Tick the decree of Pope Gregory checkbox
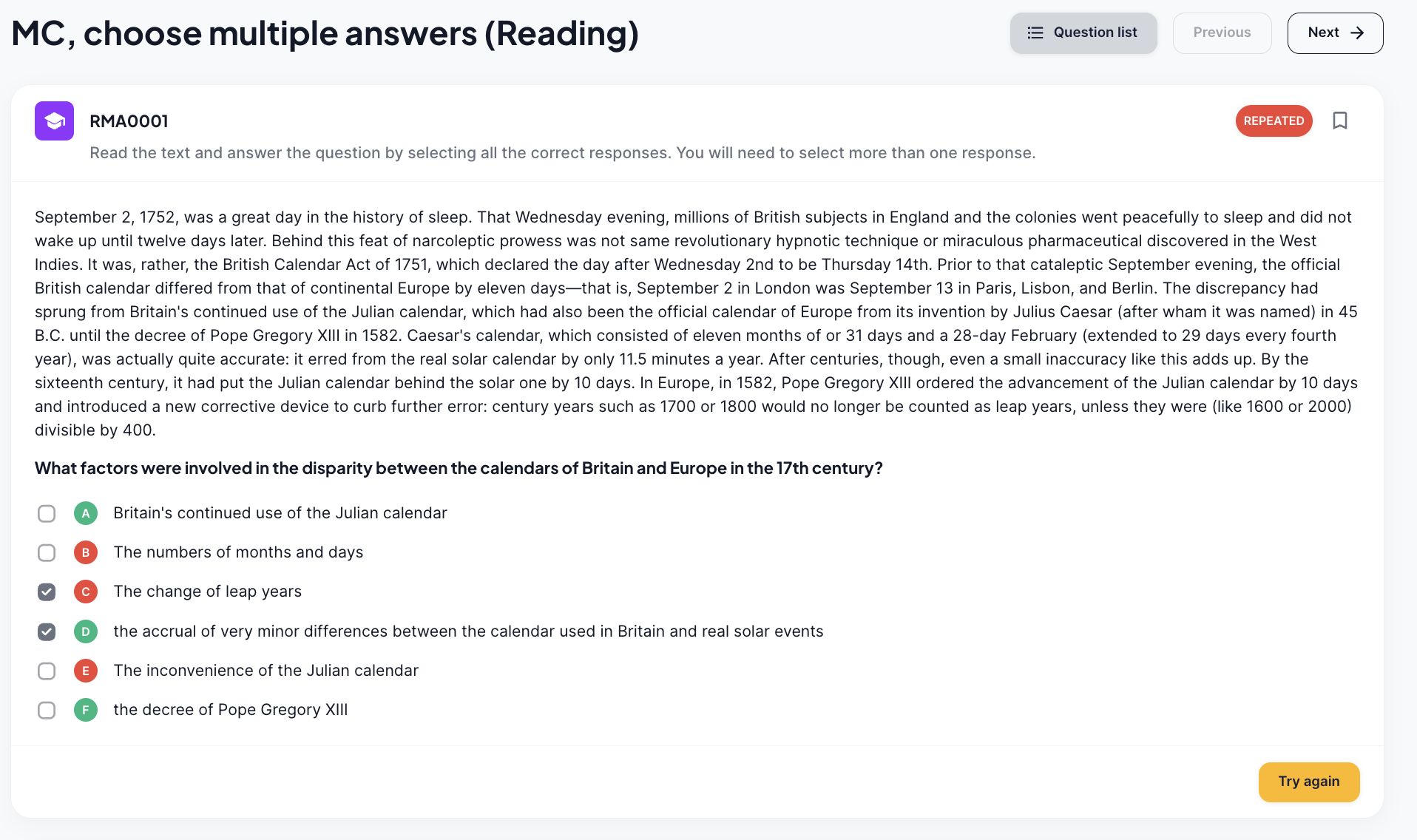This screenshot has height=840, width=1417. (47, 710)
